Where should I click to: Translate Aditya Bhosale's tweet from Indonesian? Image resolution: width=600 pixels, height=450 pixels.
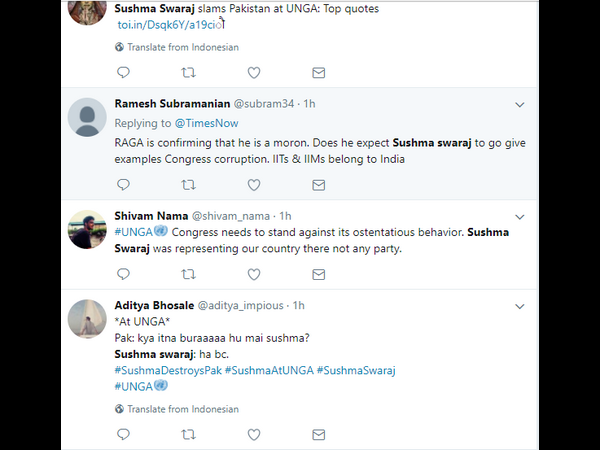tap(183, 409)
